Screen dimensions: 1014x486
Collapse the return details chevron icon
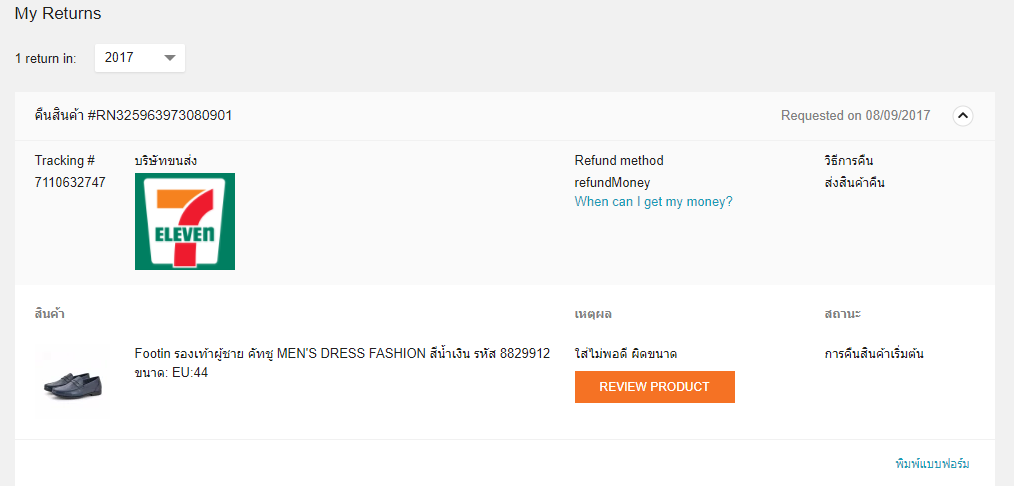point(962,116)
